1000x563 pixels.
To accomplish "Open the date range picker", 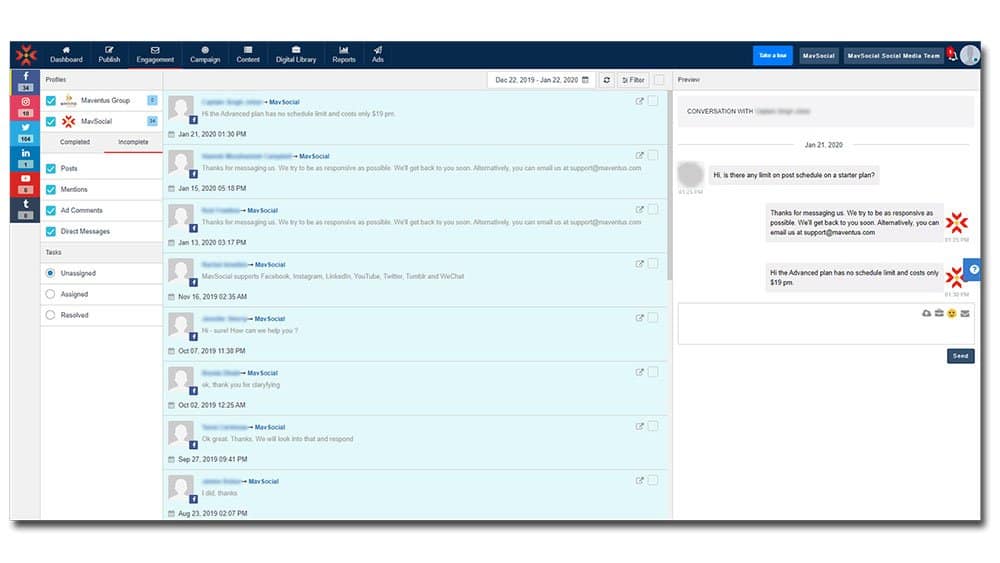I will 541,80.
